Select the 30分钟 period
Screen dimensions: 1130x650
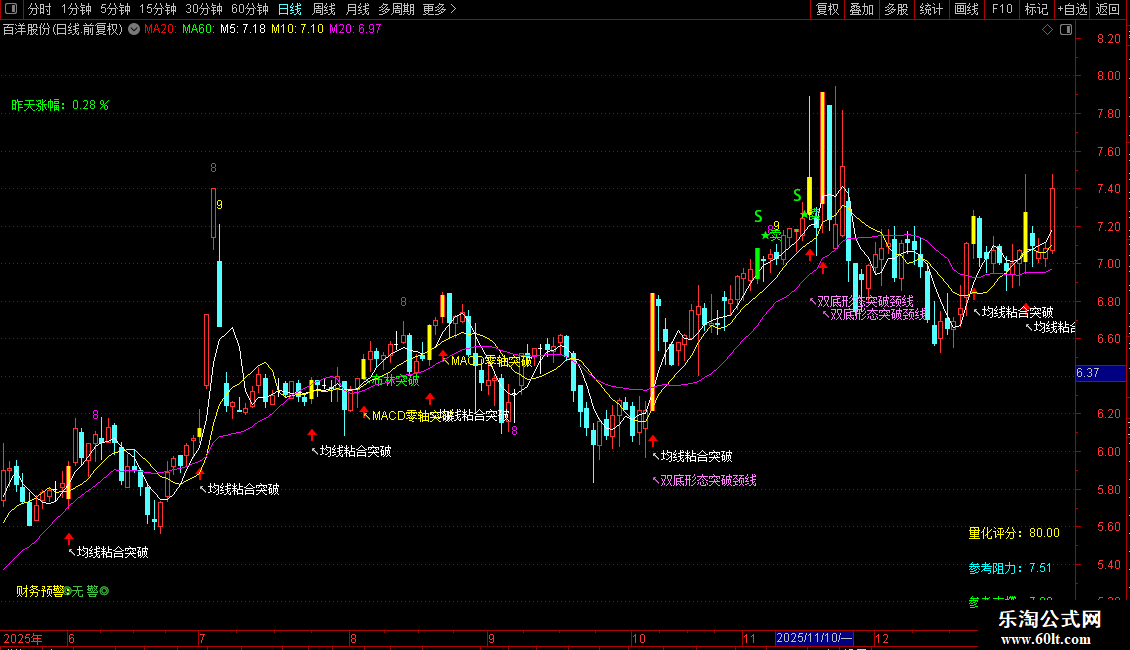click(x=204, y=9)
